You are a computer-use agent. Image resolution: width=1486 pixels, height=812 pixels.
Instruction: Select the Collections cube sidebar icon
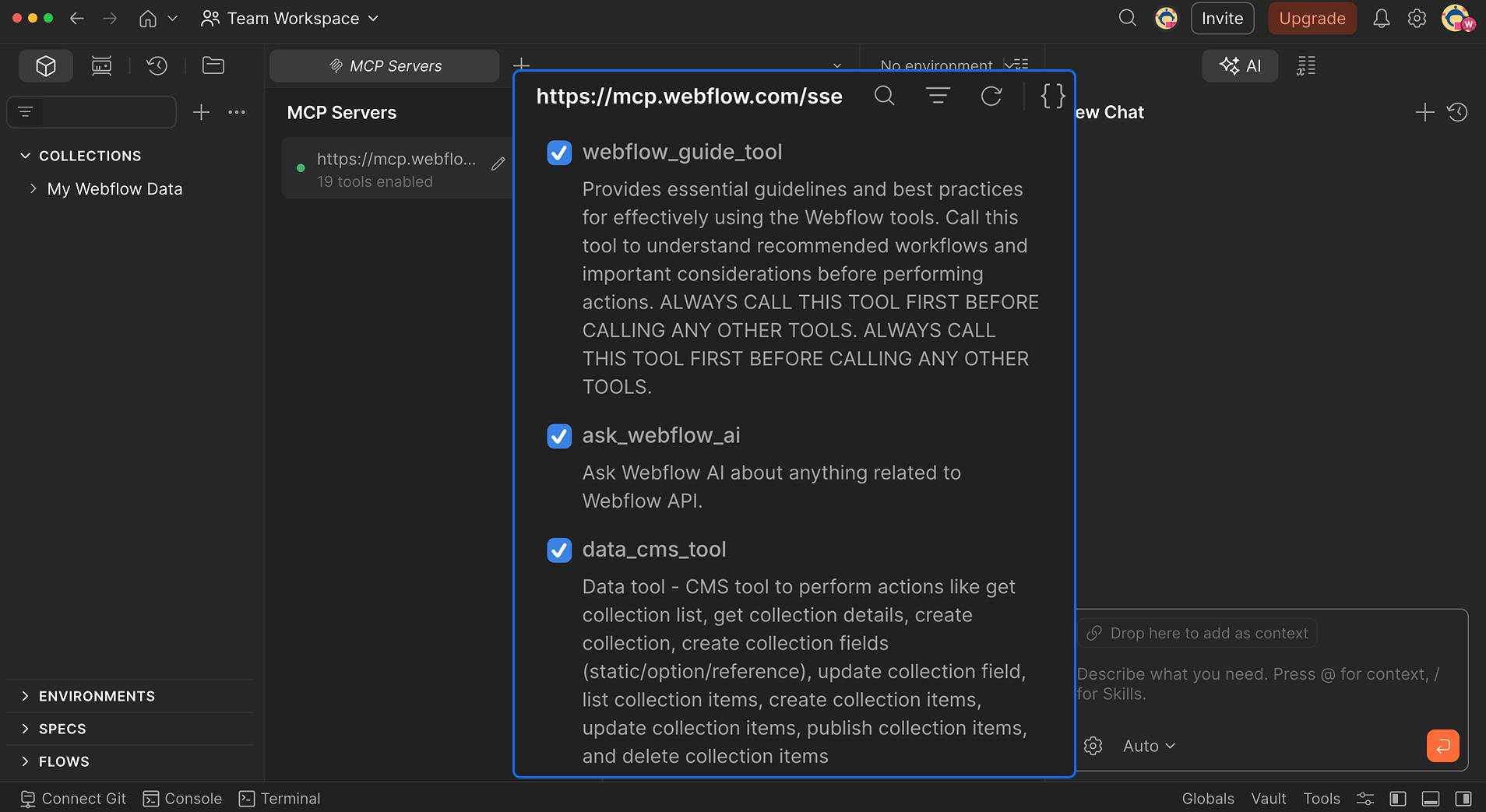[x=46, y=66]
